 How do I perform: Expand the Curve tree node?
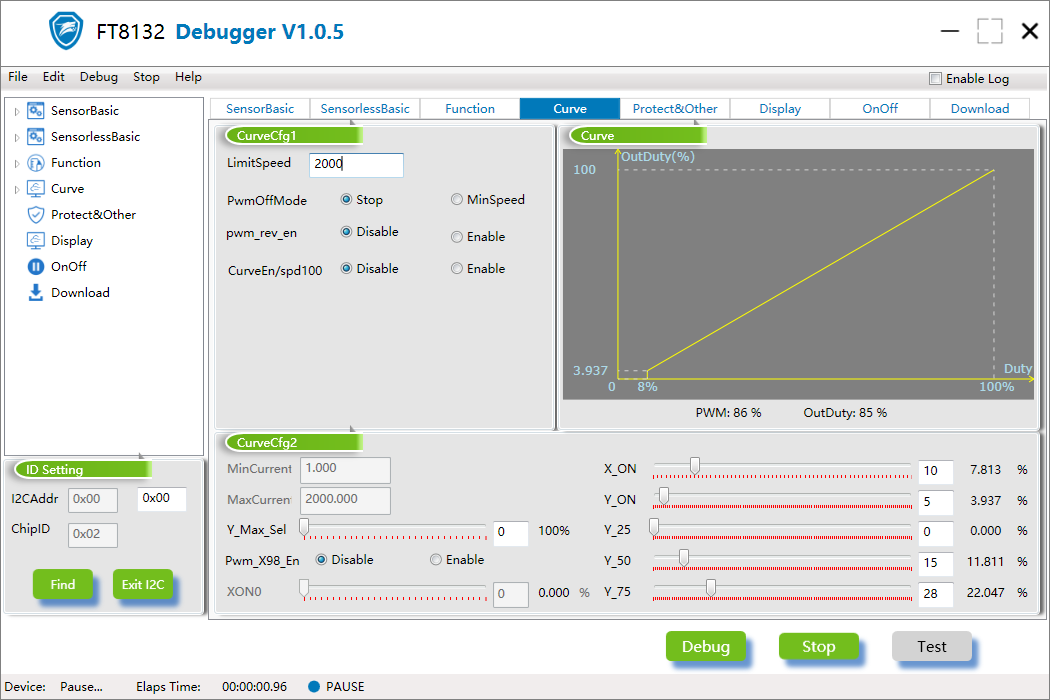(17, 190)
